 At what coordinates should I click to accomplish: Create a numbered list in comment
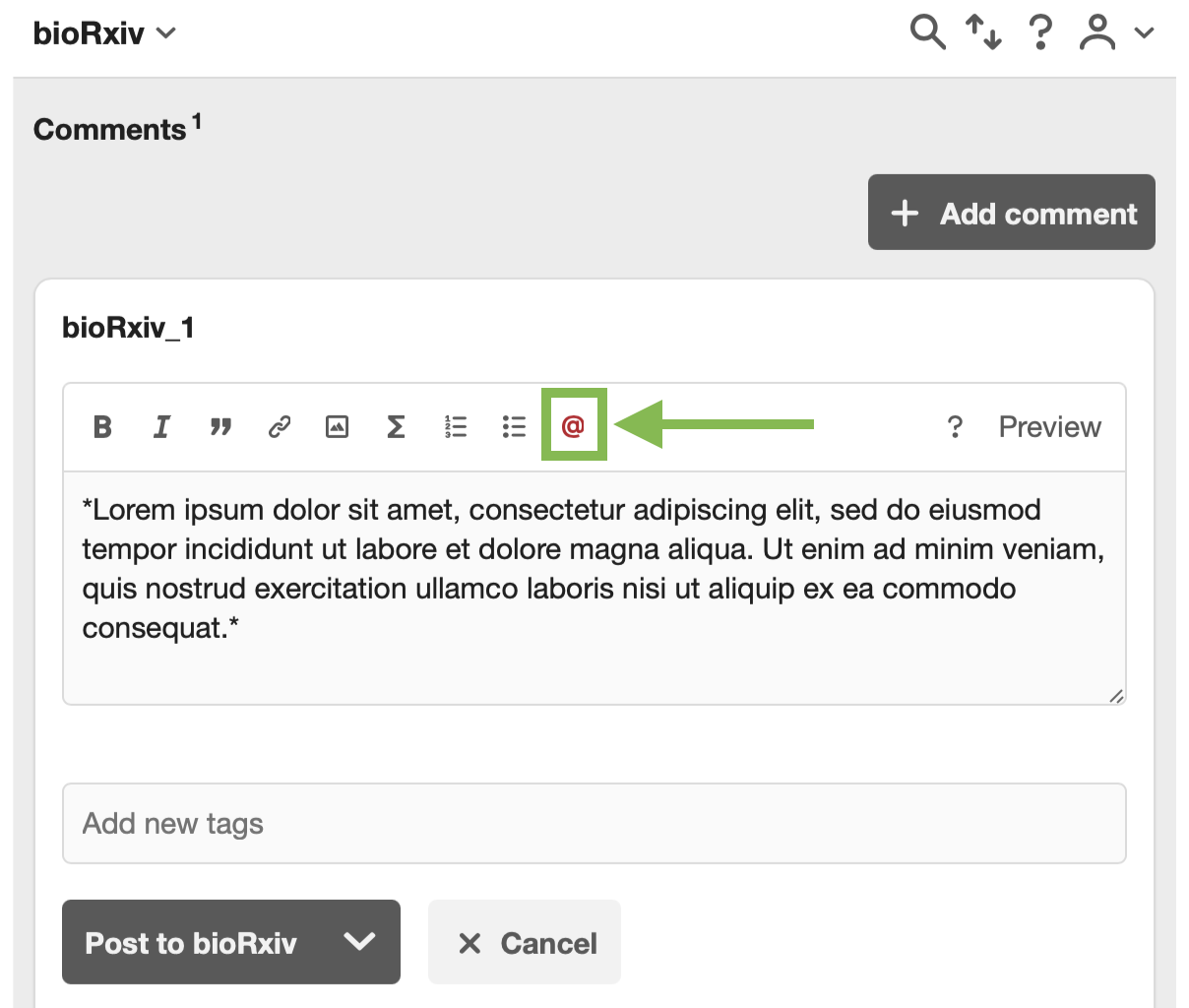point(455,427)
